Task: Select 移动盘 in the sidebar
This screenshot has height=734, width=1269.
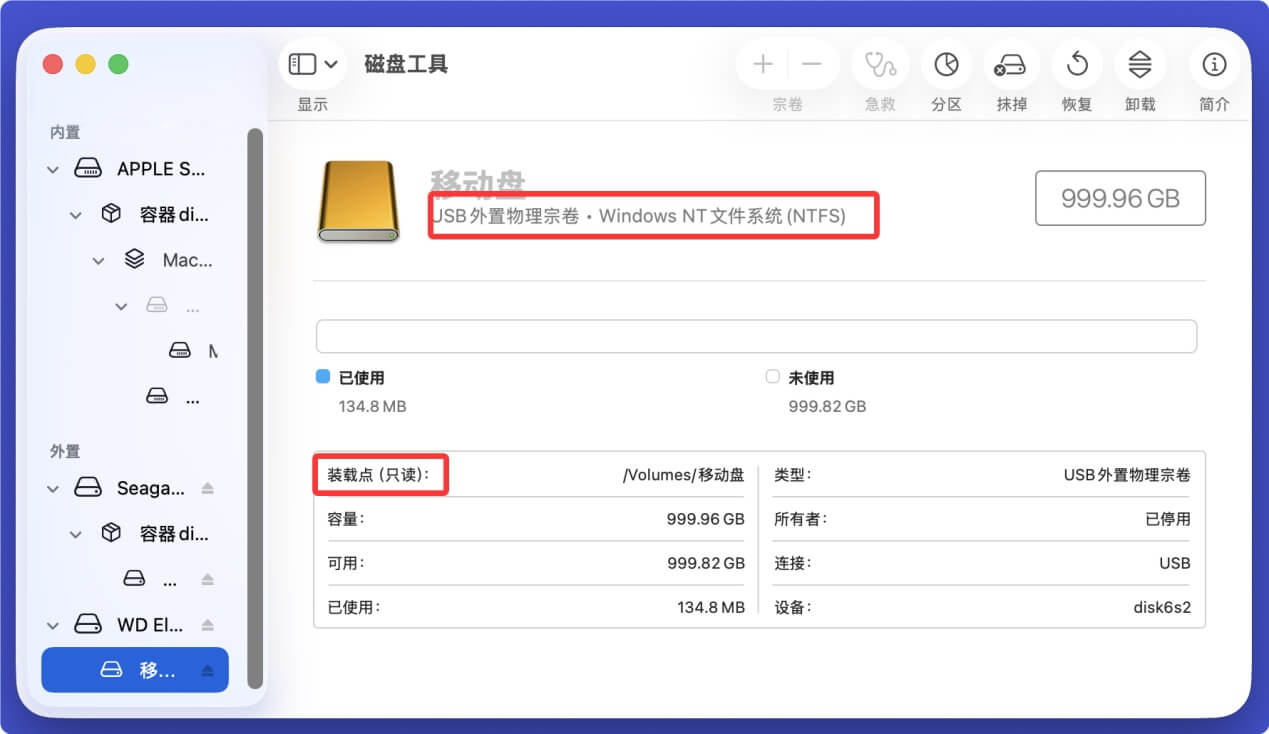Action: [133, 669]
